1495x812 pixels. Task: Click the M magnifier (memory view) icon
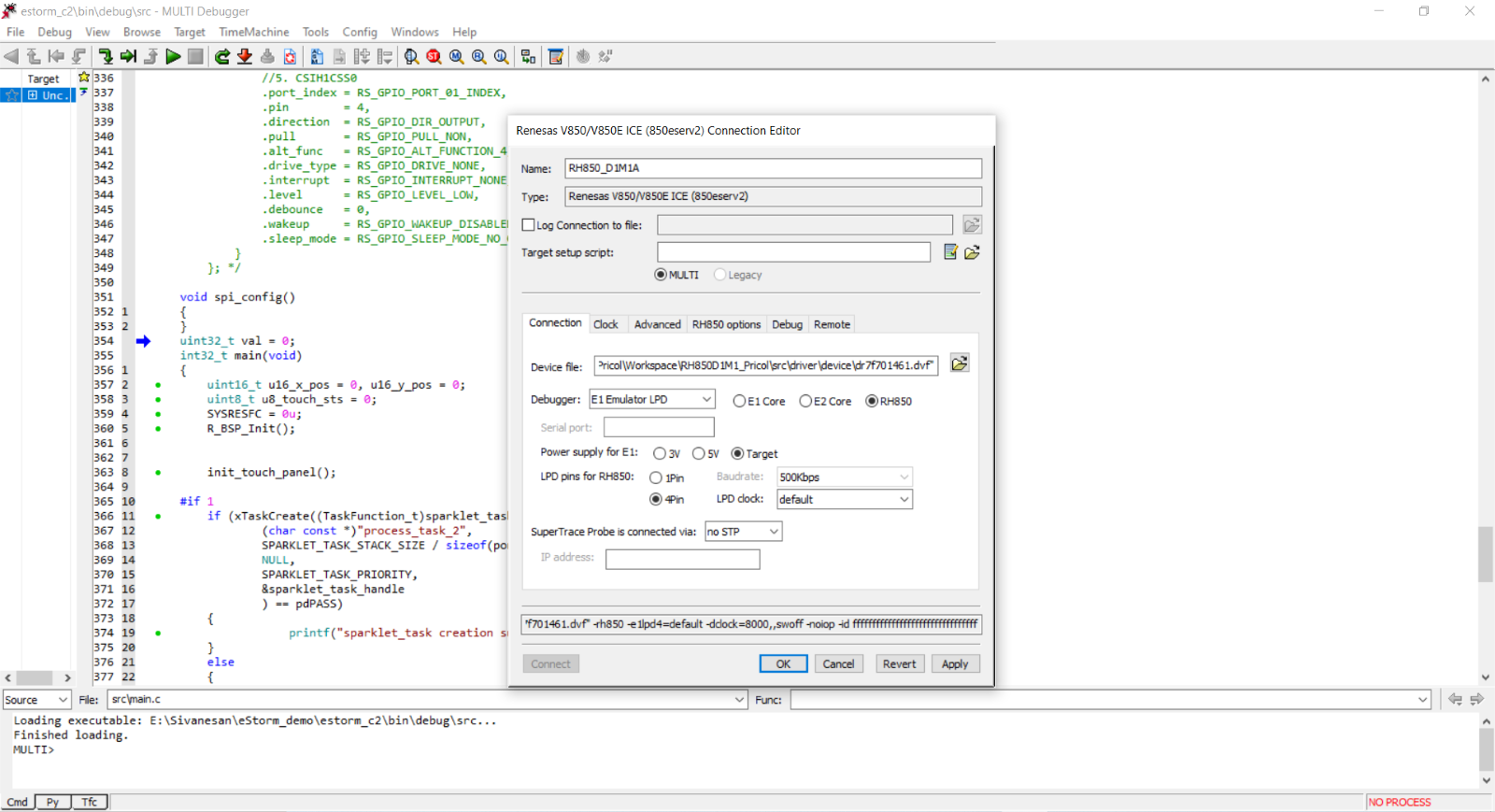(457, 56)
